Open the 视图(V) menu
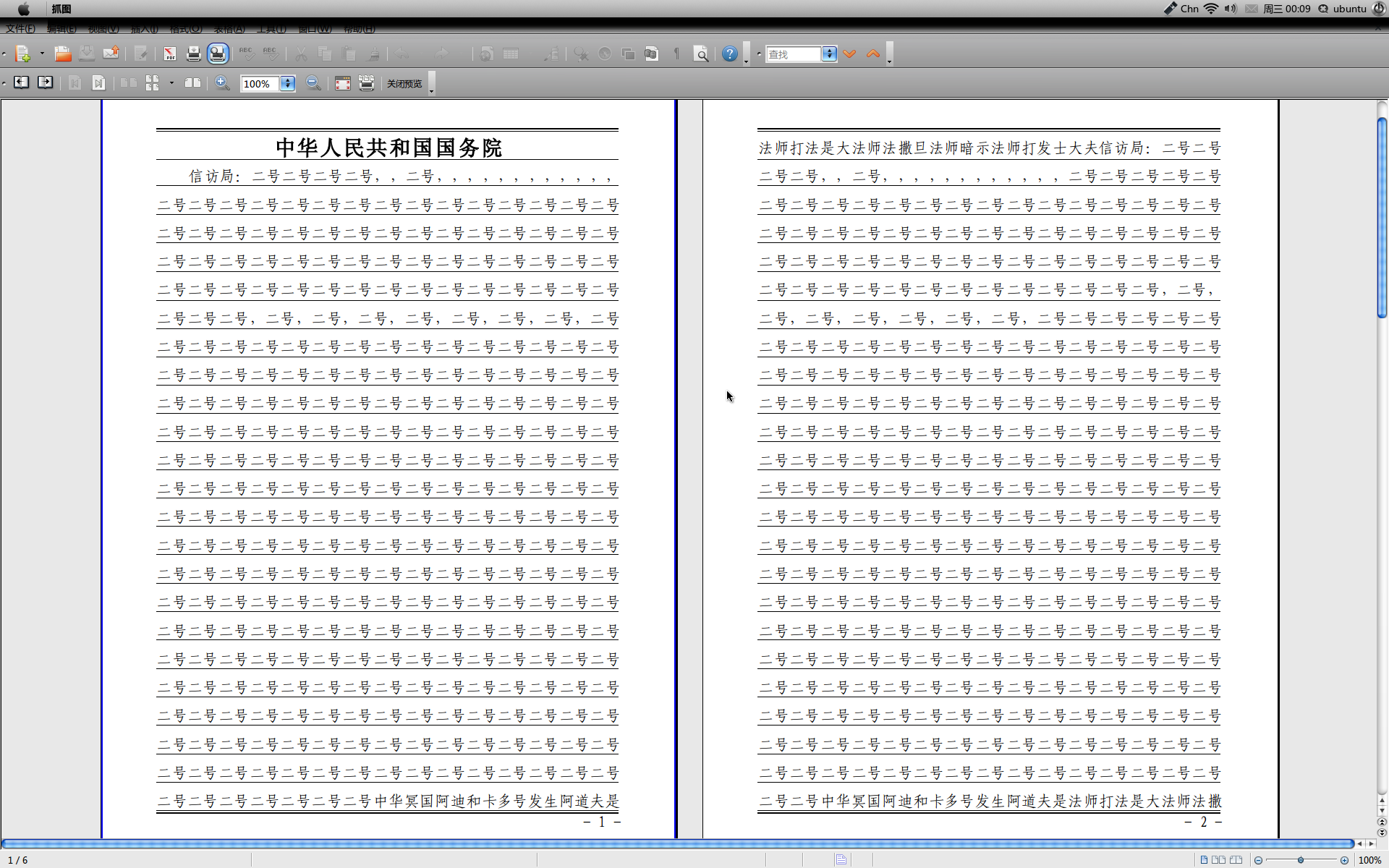 coord(103,29)
